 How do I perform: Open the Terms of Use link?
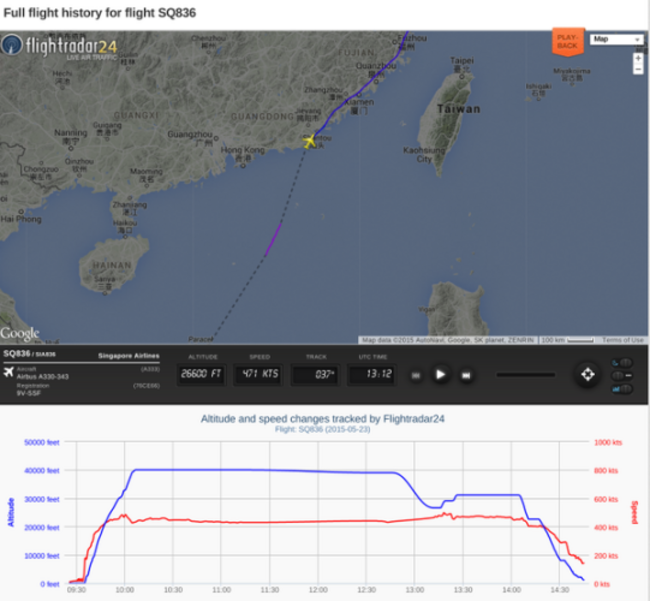point(623,340)
